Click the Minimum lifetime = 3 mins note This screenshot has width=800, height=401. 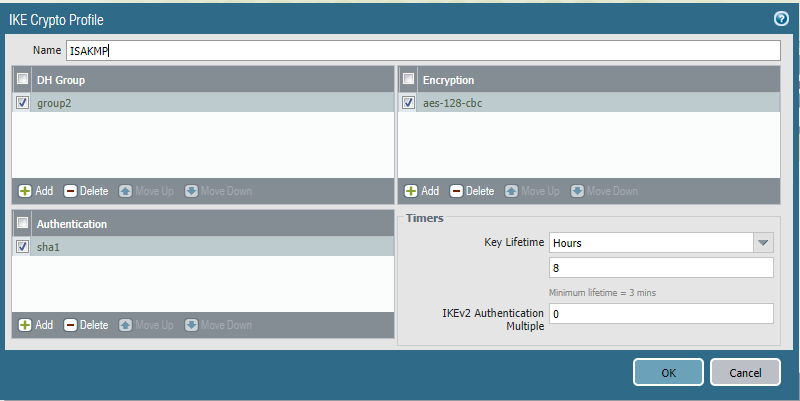pos(603,293)
